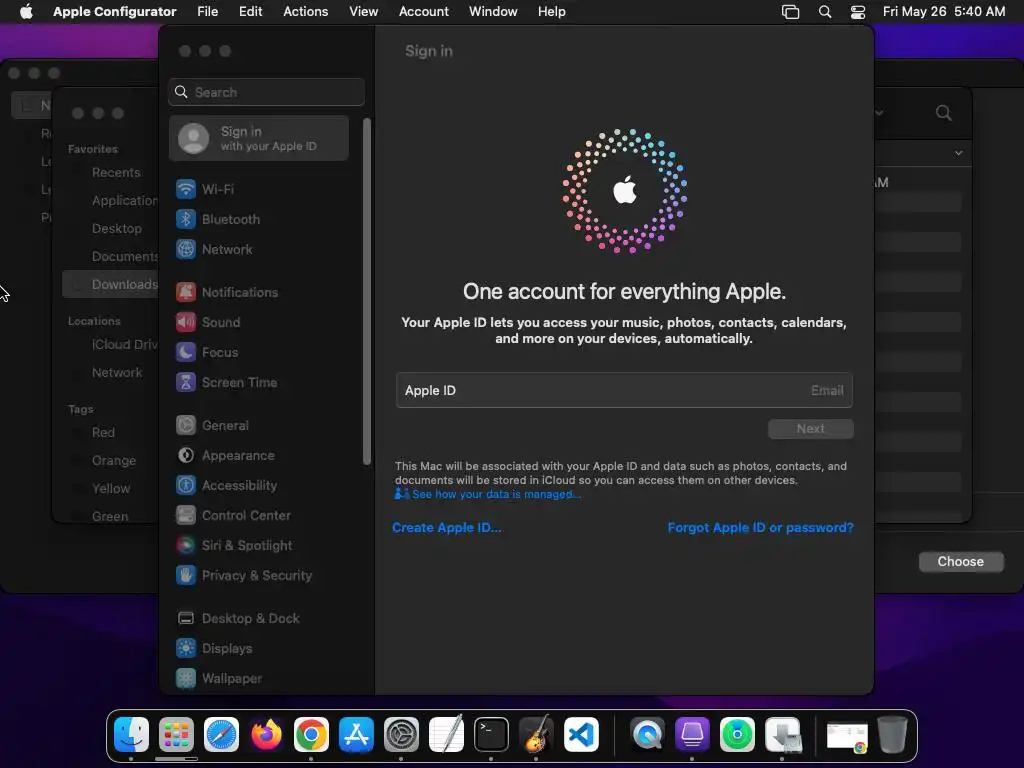1024x768 pixels.
Task: Click the file dialog search magnifier
Action: [944, 113]
